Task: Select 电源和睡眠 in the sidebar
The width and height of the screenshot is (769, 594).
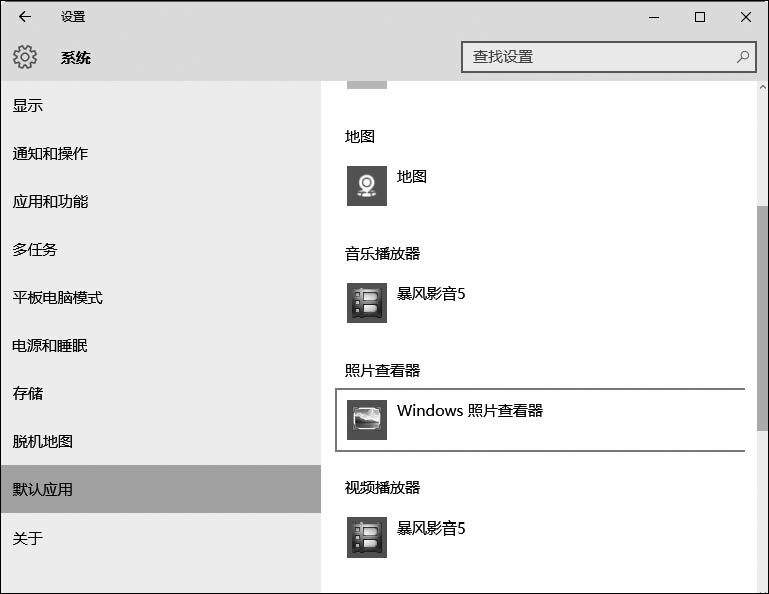Action: [x=161, y=346]
